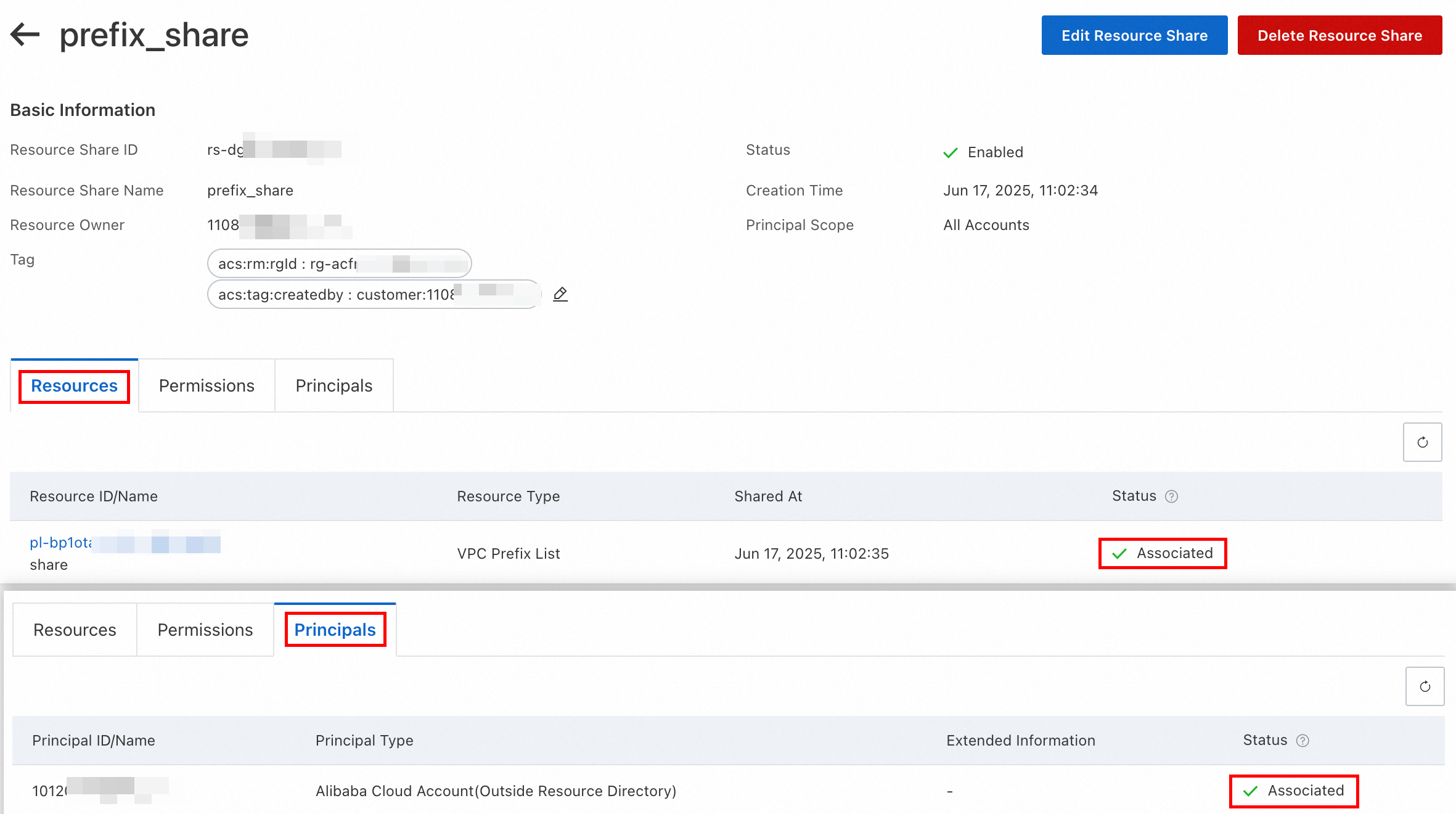
Task: Switch to the upper Permissions tab
Action: 207,386
